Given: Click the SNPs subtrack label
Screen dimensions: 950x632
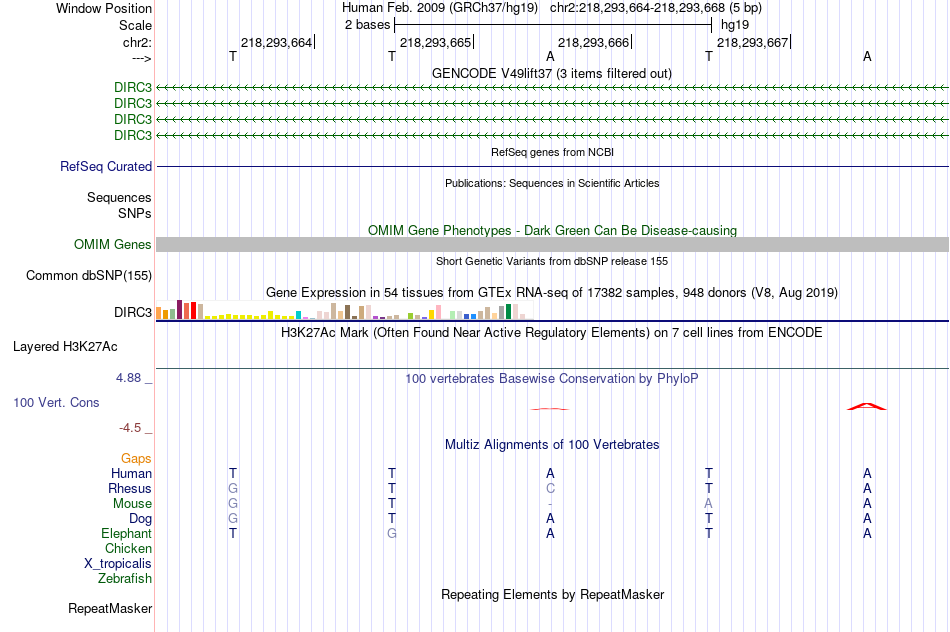Looking at the screenshot, I should point(135,213).
